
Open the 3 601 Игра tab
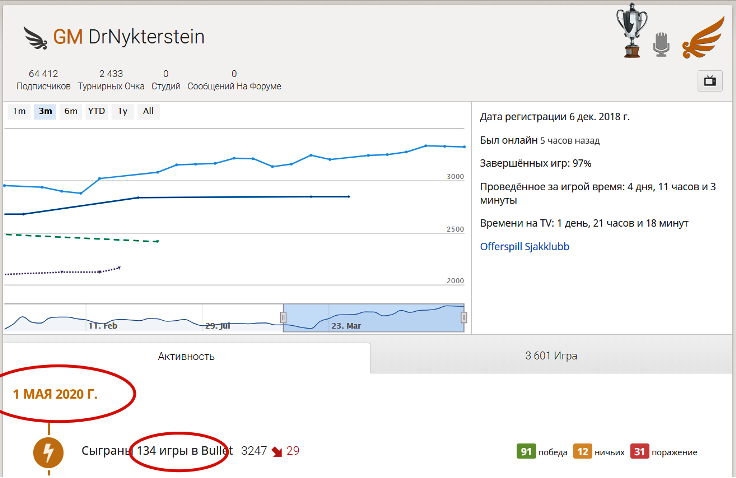552,356
